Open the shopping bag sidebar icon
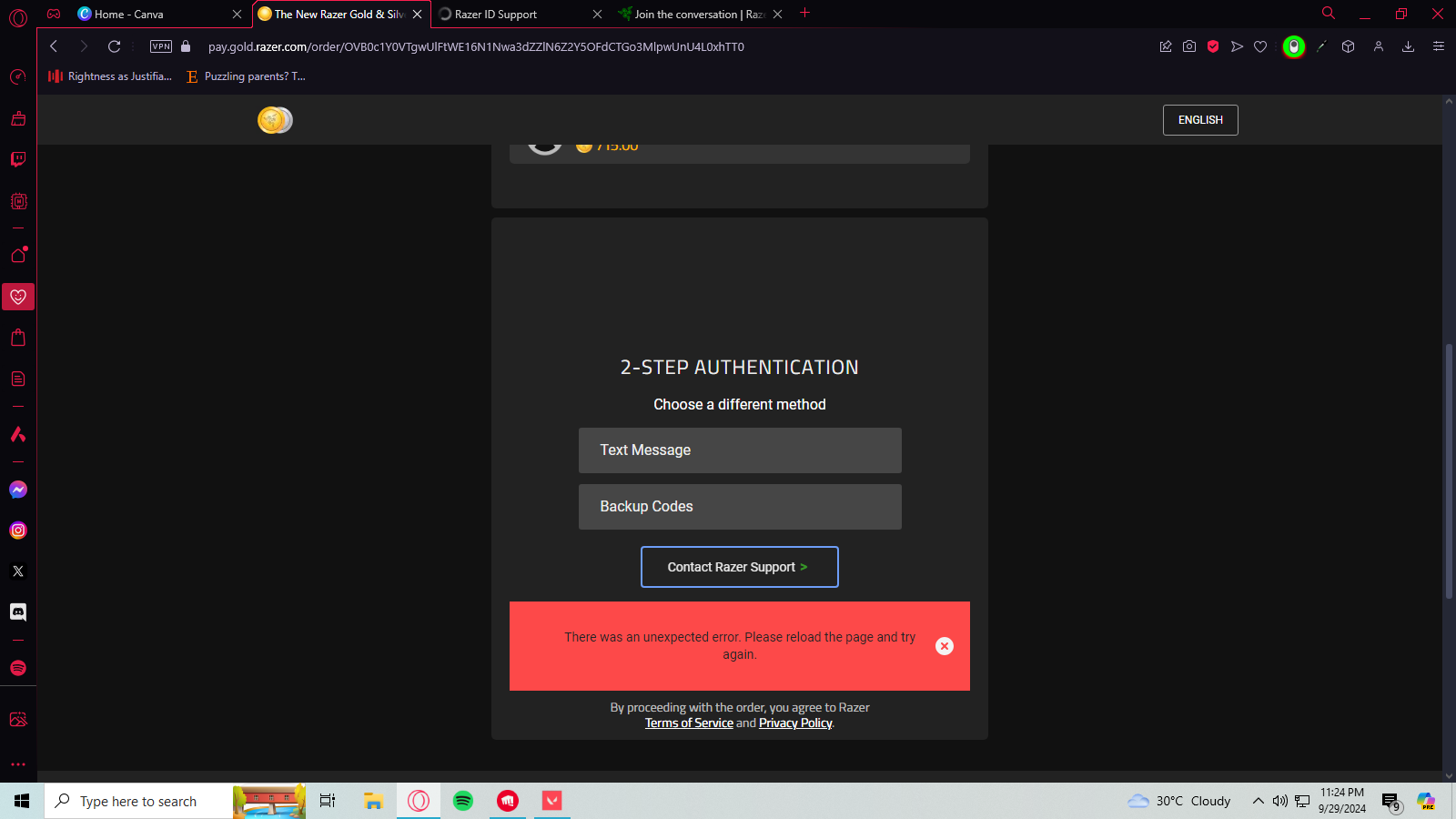1456x819 pixels. pyautogui.click(x=18, y=338)
